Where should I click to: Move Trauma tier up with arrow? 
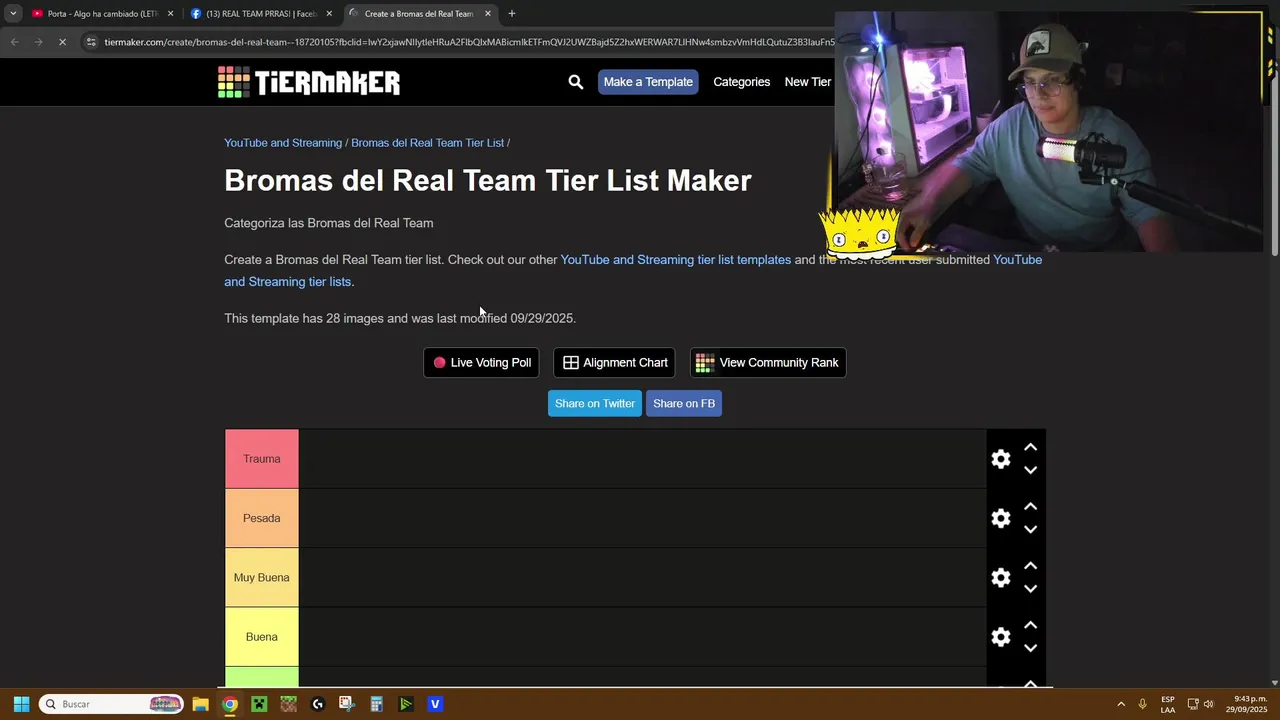[1030, 448]
